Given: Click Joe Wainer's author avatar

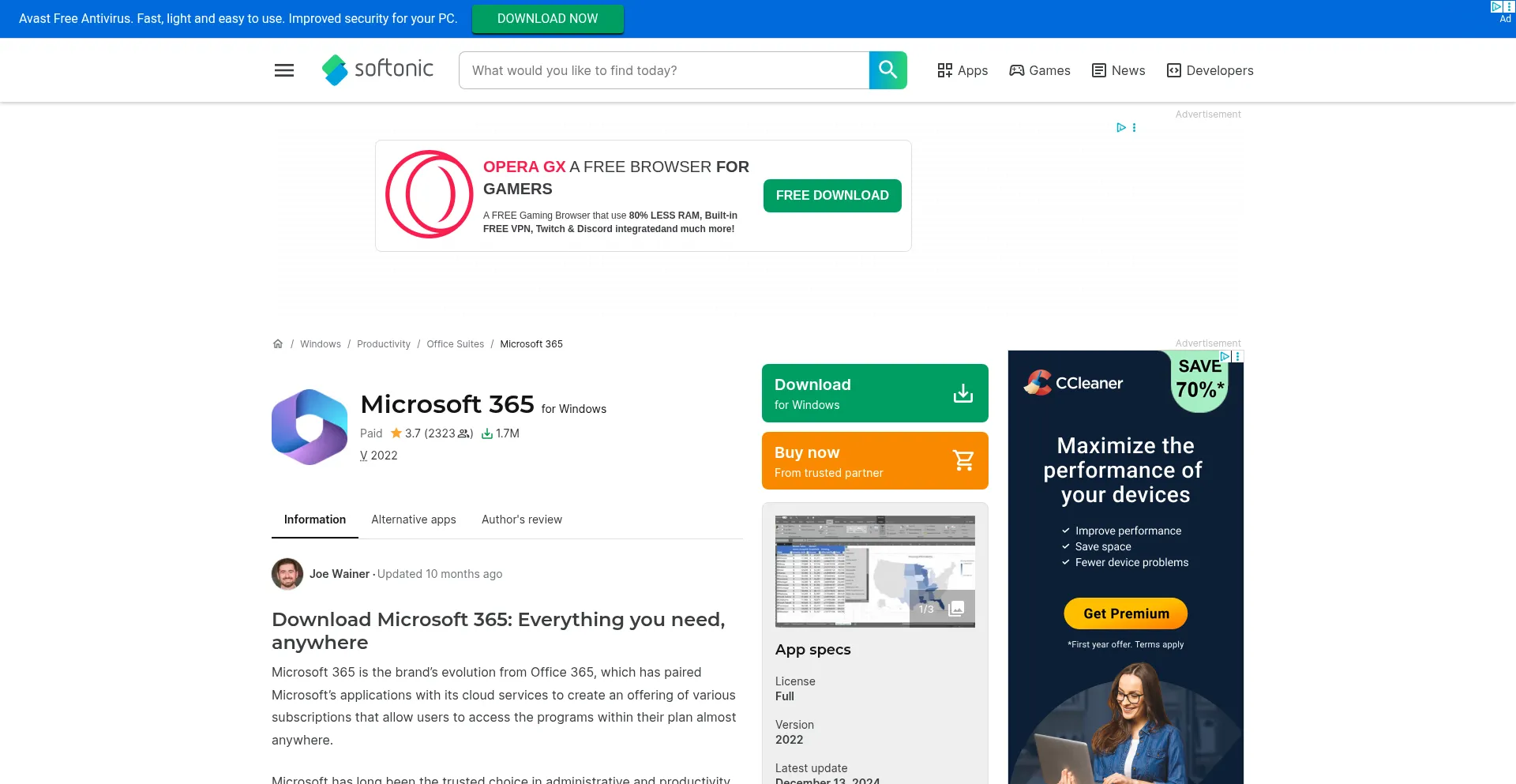Looking at the screenshot, I should point(287,574).
